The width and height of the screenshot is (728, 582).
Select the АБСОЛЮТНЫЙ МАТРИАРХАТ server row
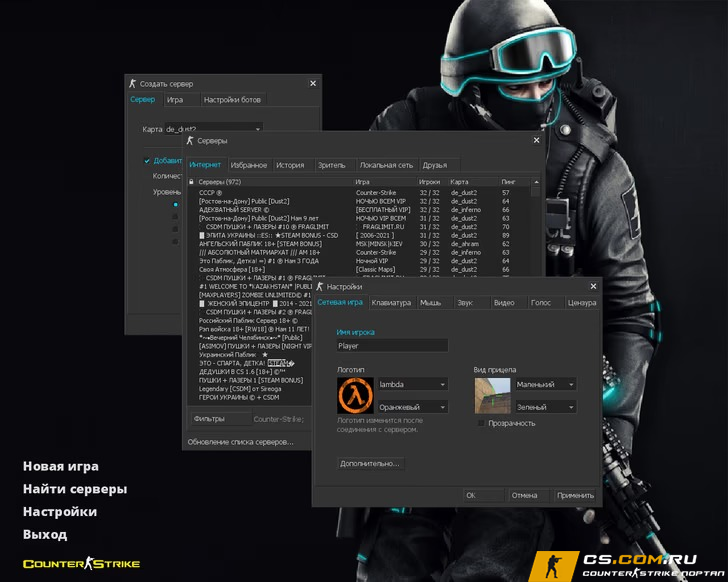coord(359,252)
